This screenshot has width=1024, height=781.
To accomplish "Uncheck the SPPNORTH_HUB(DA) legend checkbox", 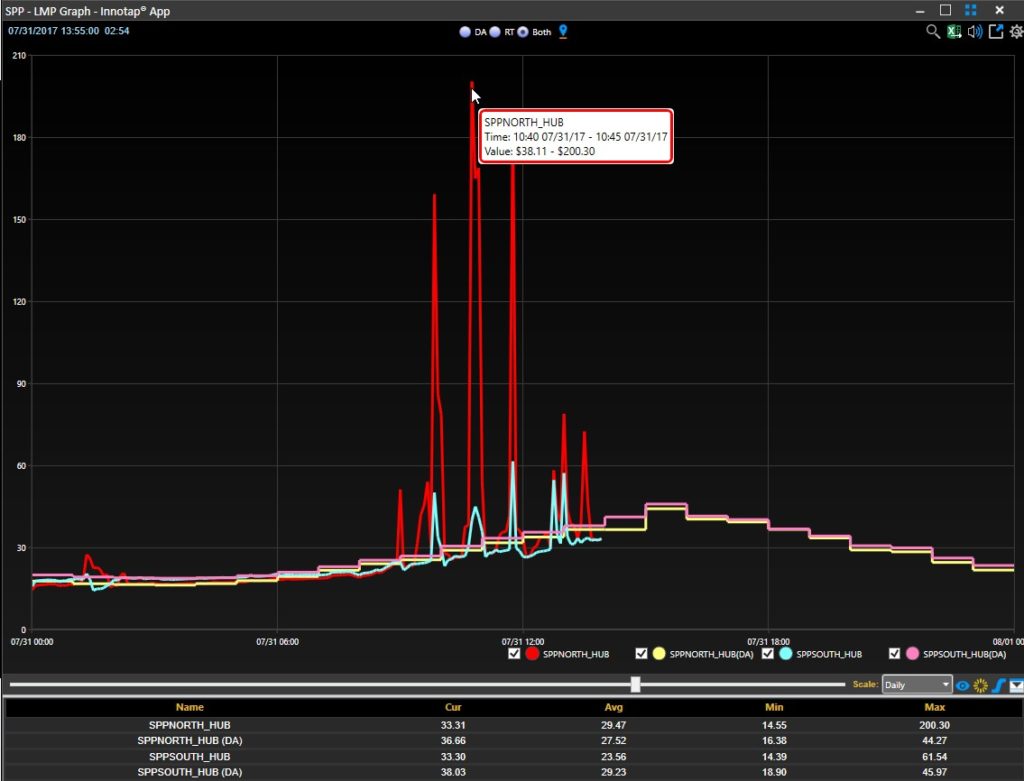I will pyautogui.click(x=641, y=654).
